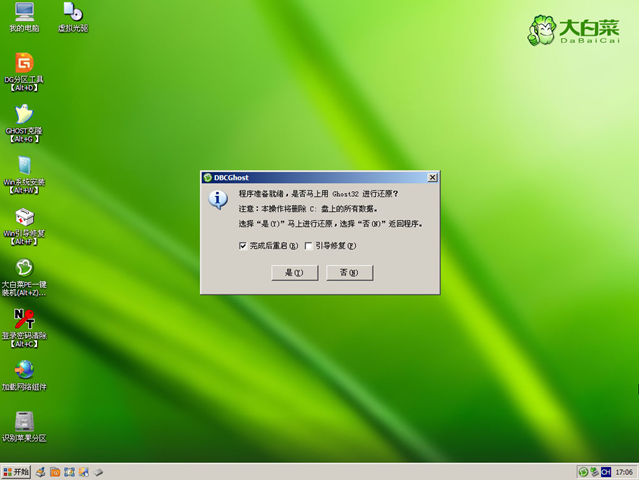639x480 pixels.
Task: Close the DBCGhost dialog window
Action: (432, 177)
